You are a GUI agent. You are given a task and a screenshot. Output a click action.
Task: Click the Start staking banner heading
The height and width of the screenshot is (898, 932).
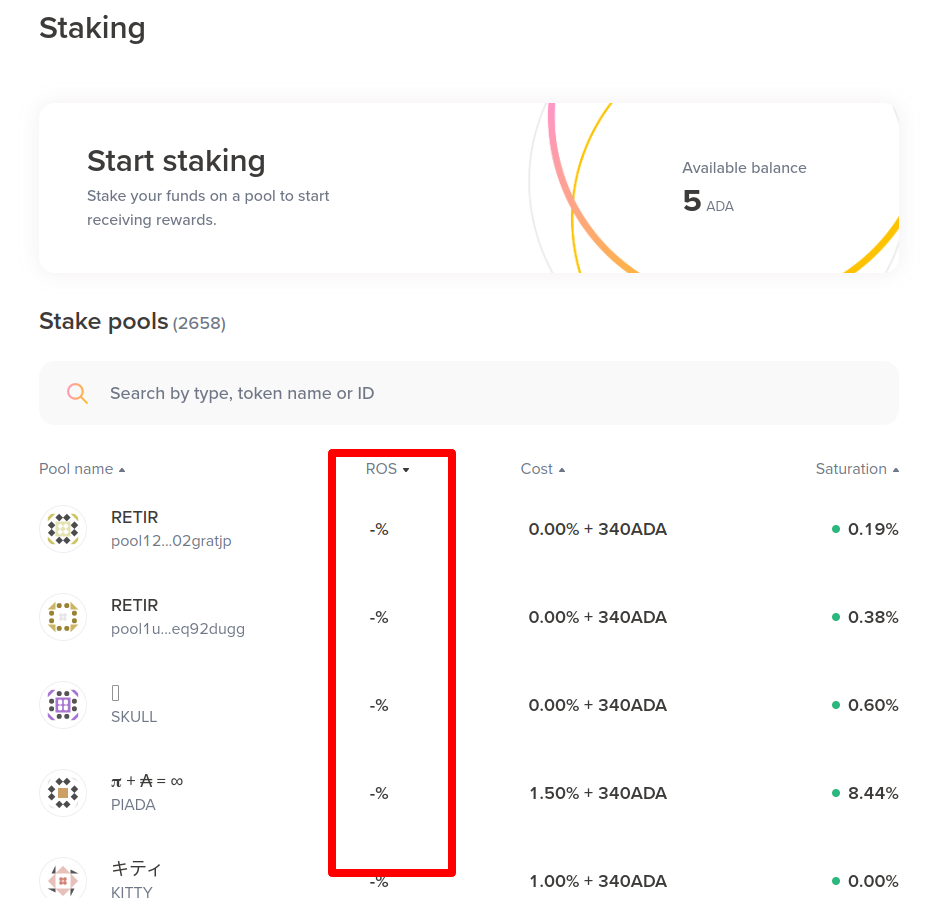point(176,161)
